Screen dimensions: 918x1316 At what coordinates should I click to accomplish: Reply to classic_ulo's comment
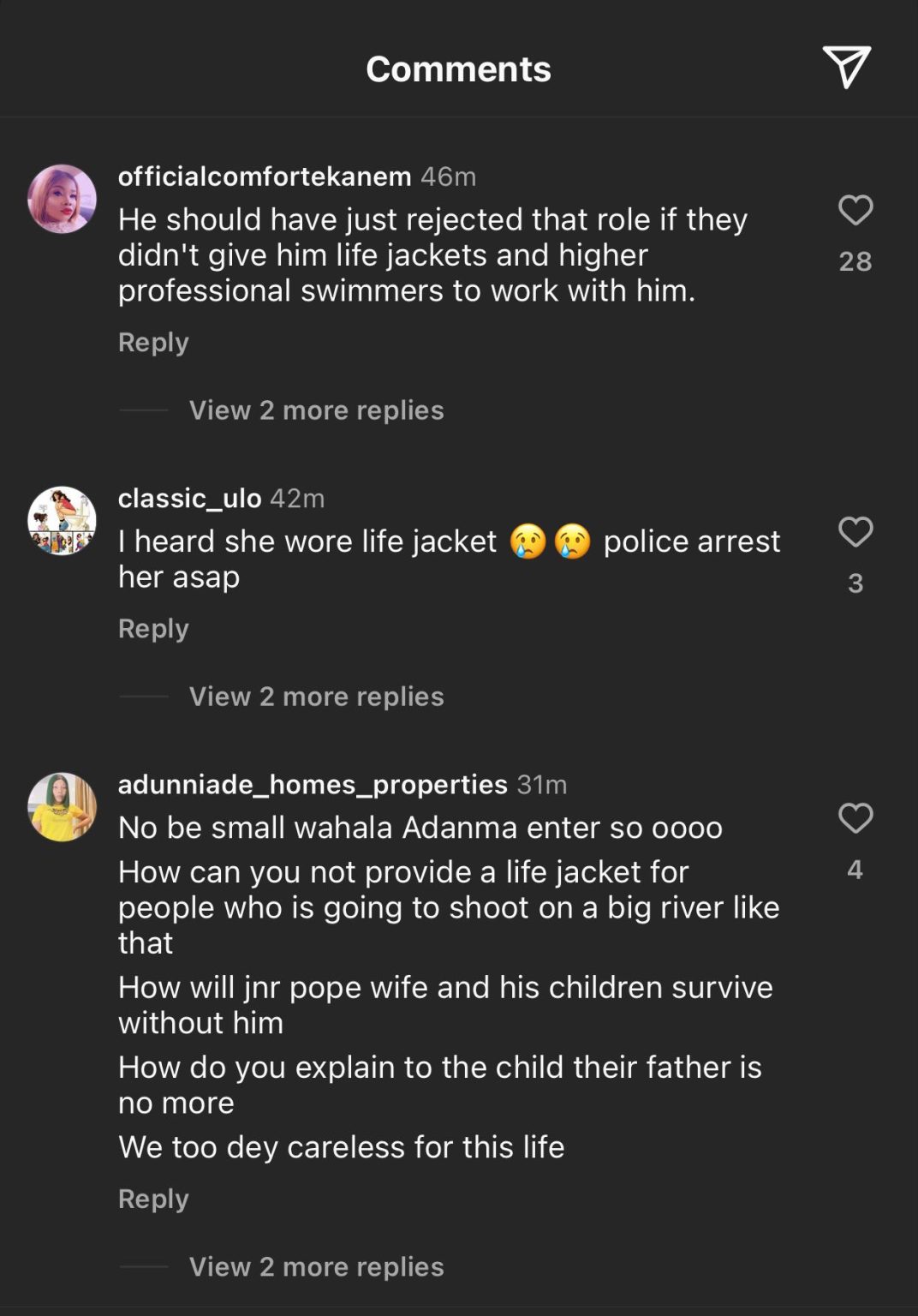(153, 628)
